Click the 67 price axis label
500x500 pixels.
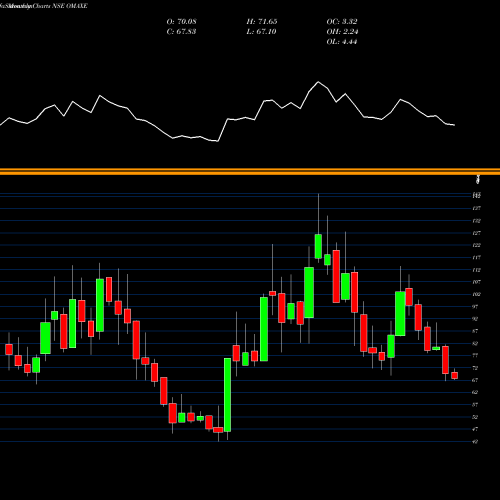(475, 380)
